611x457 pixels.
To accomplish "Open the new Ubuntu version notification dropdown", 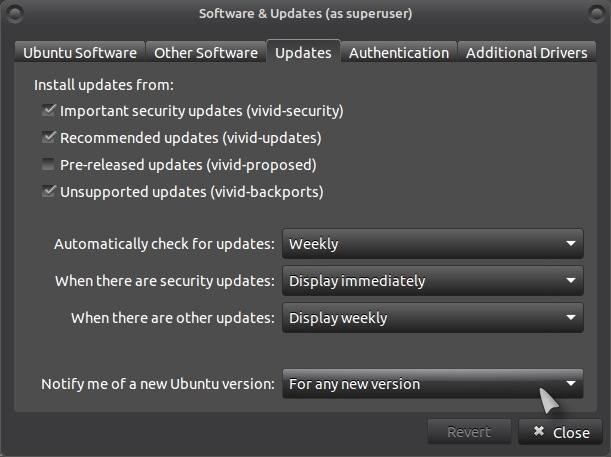I will 433,383.
